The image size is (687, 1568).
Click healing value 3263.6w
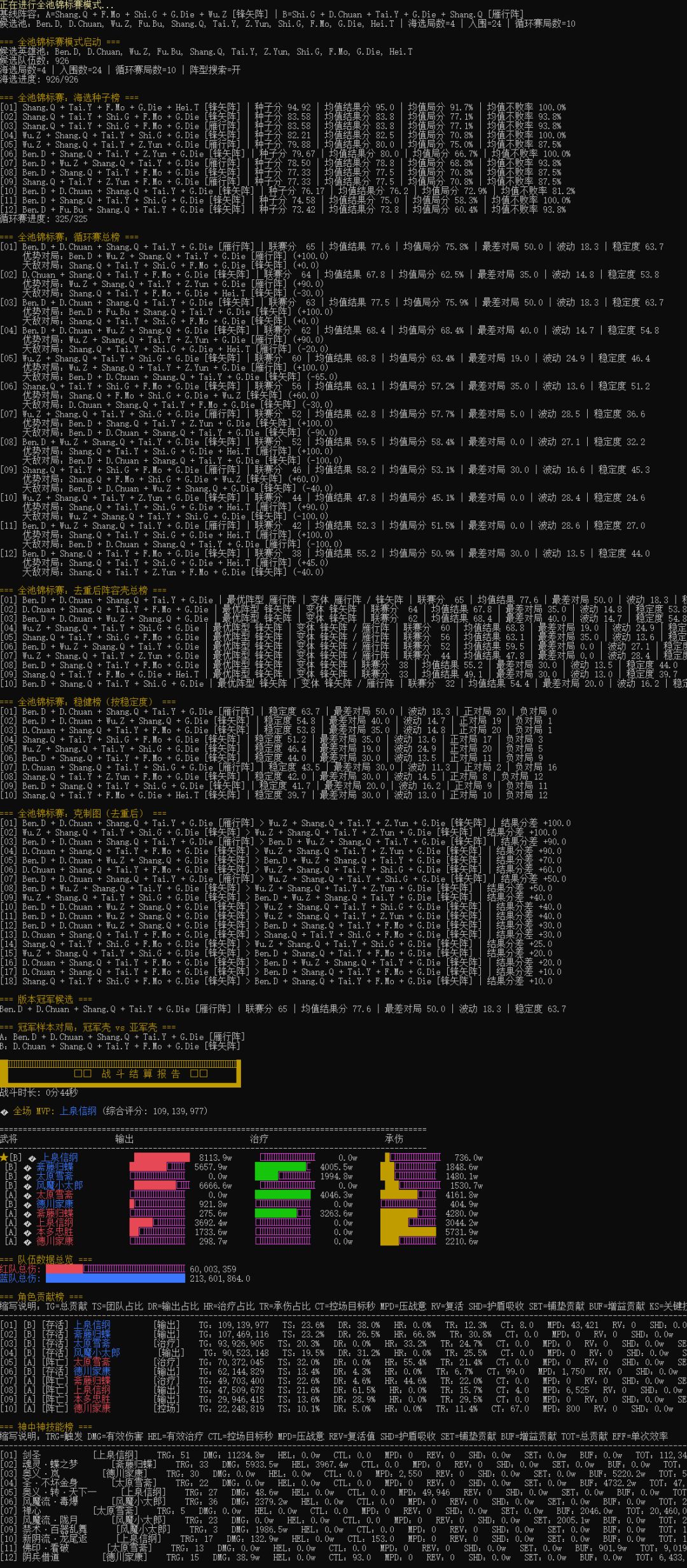tap(337, 1214)
